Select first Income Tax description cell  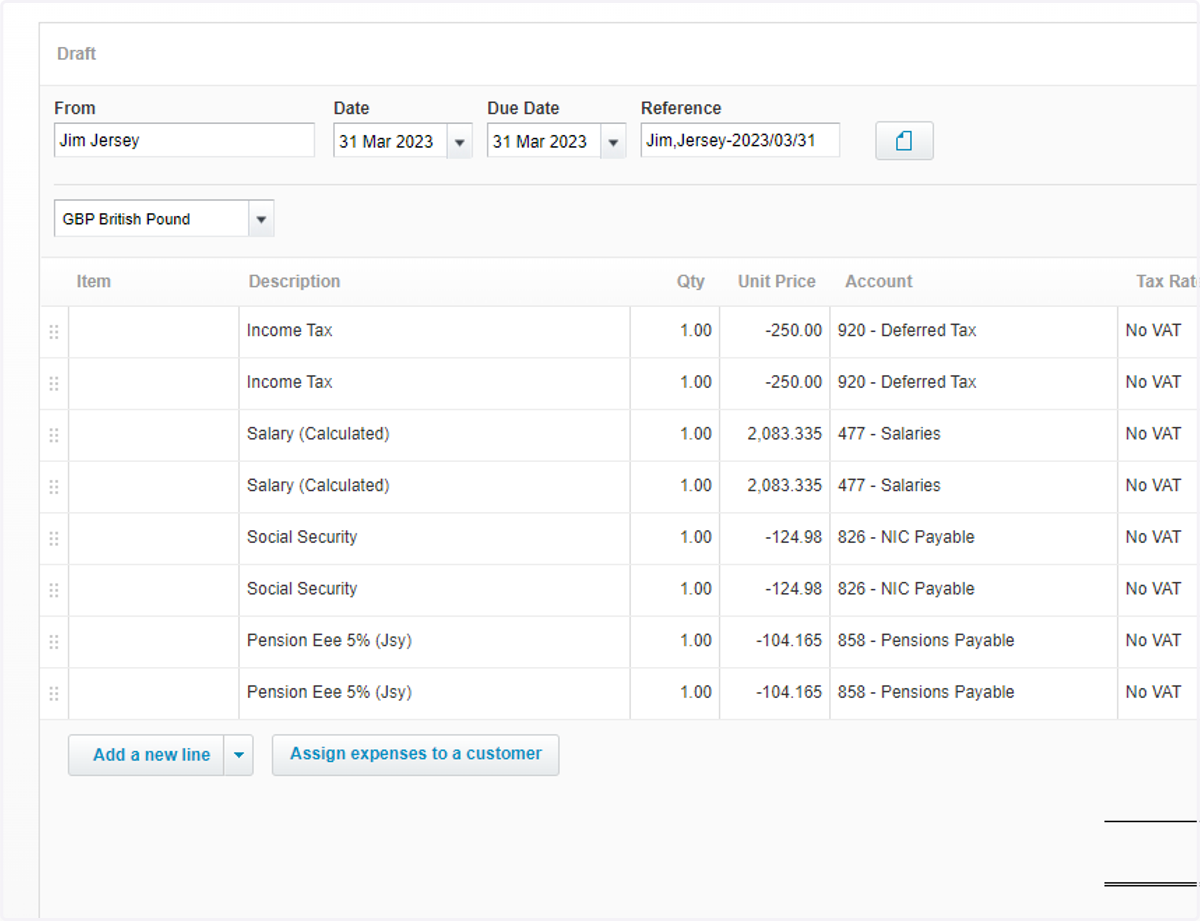click(x=434, y=331)
